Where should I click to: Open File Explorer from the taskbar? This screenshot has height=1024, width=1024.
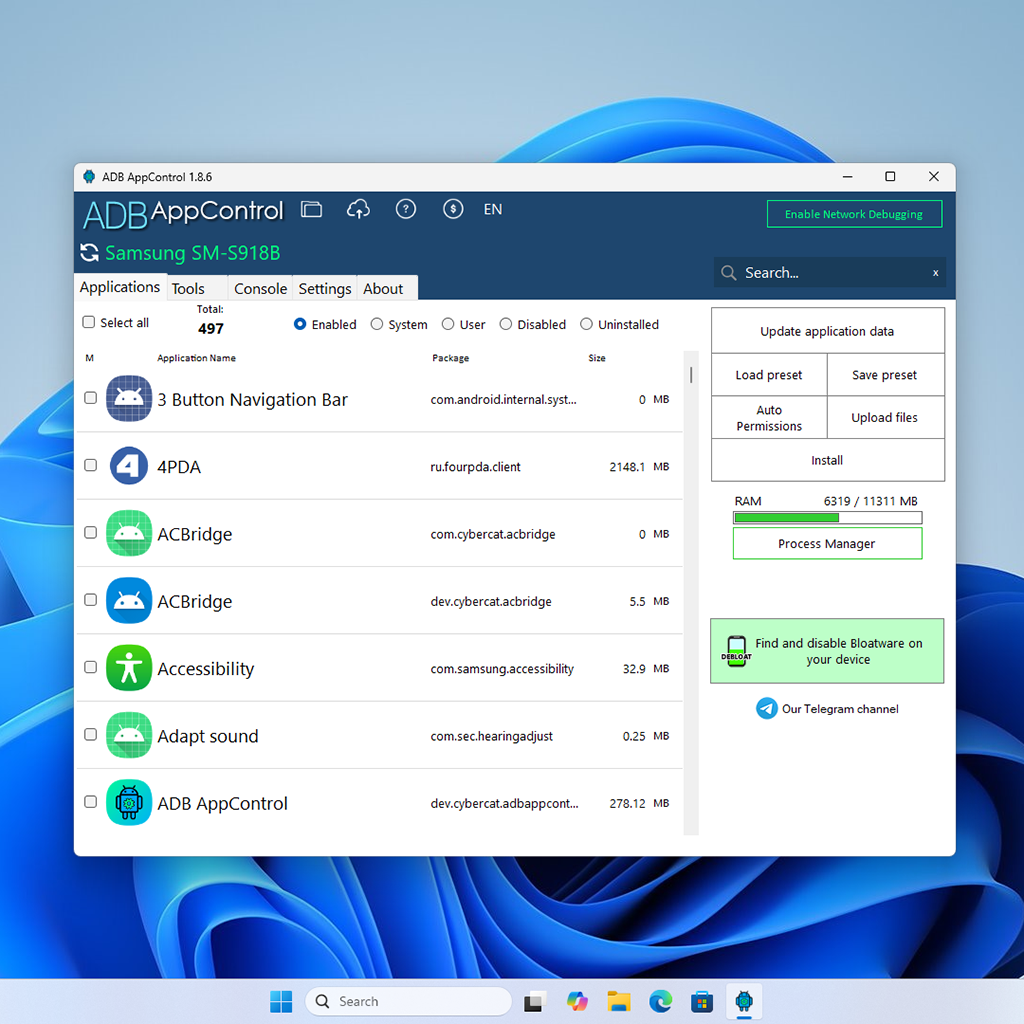tap(618, 1001)
